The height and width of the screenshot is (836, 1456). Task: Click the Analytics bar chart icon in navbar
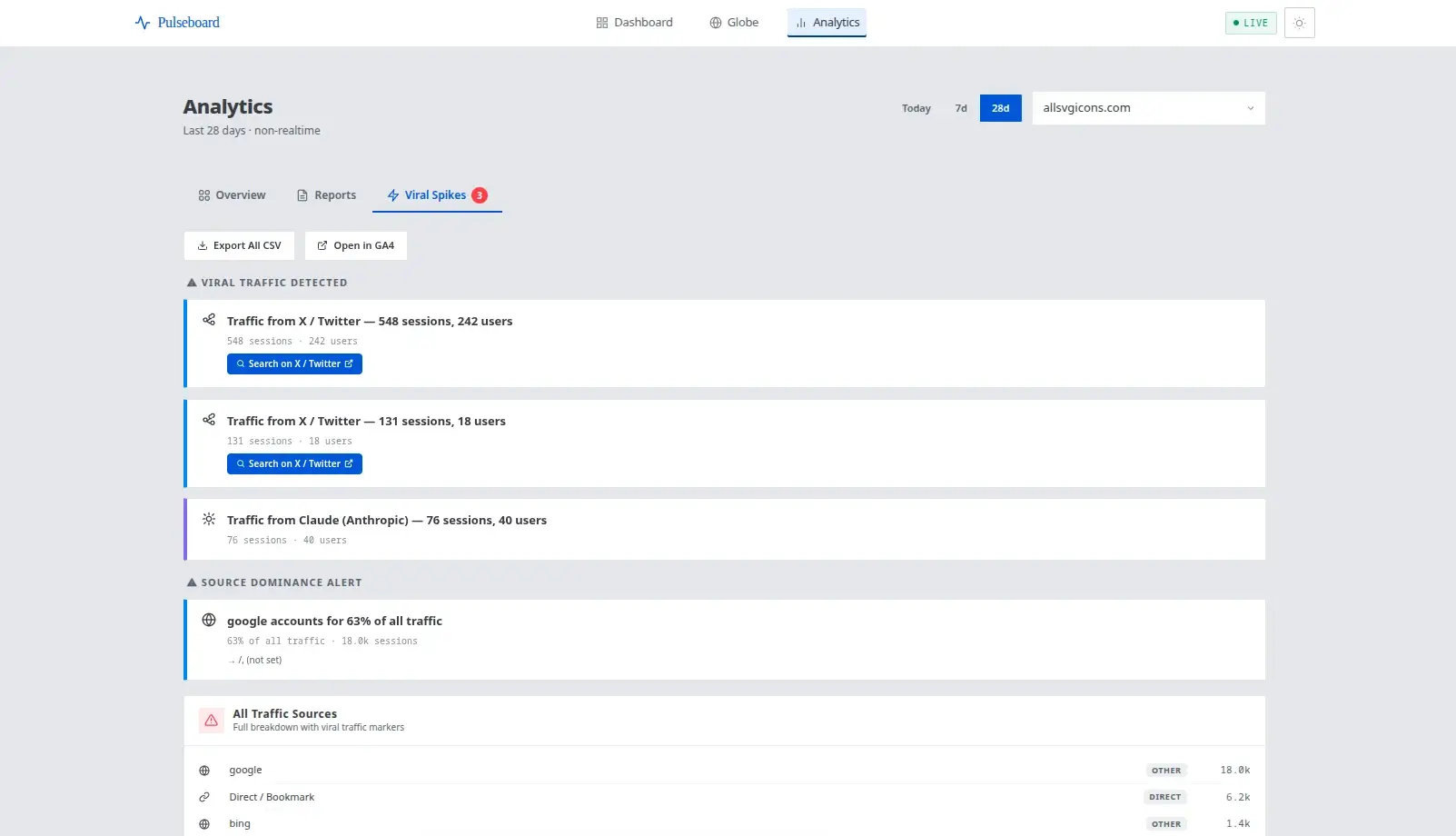[801, 23]
